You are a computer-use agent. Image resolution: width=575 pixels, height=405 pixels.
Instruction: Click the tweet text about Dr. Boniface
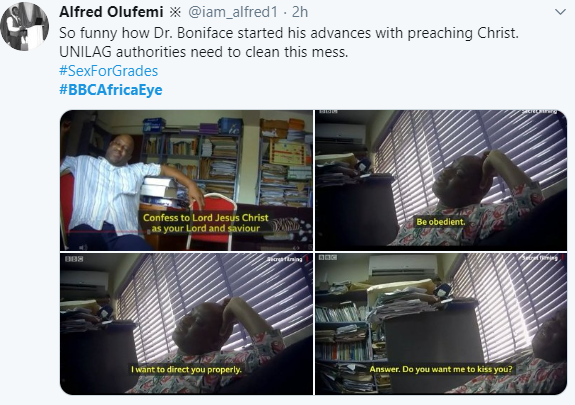click(x=289, y=43)
